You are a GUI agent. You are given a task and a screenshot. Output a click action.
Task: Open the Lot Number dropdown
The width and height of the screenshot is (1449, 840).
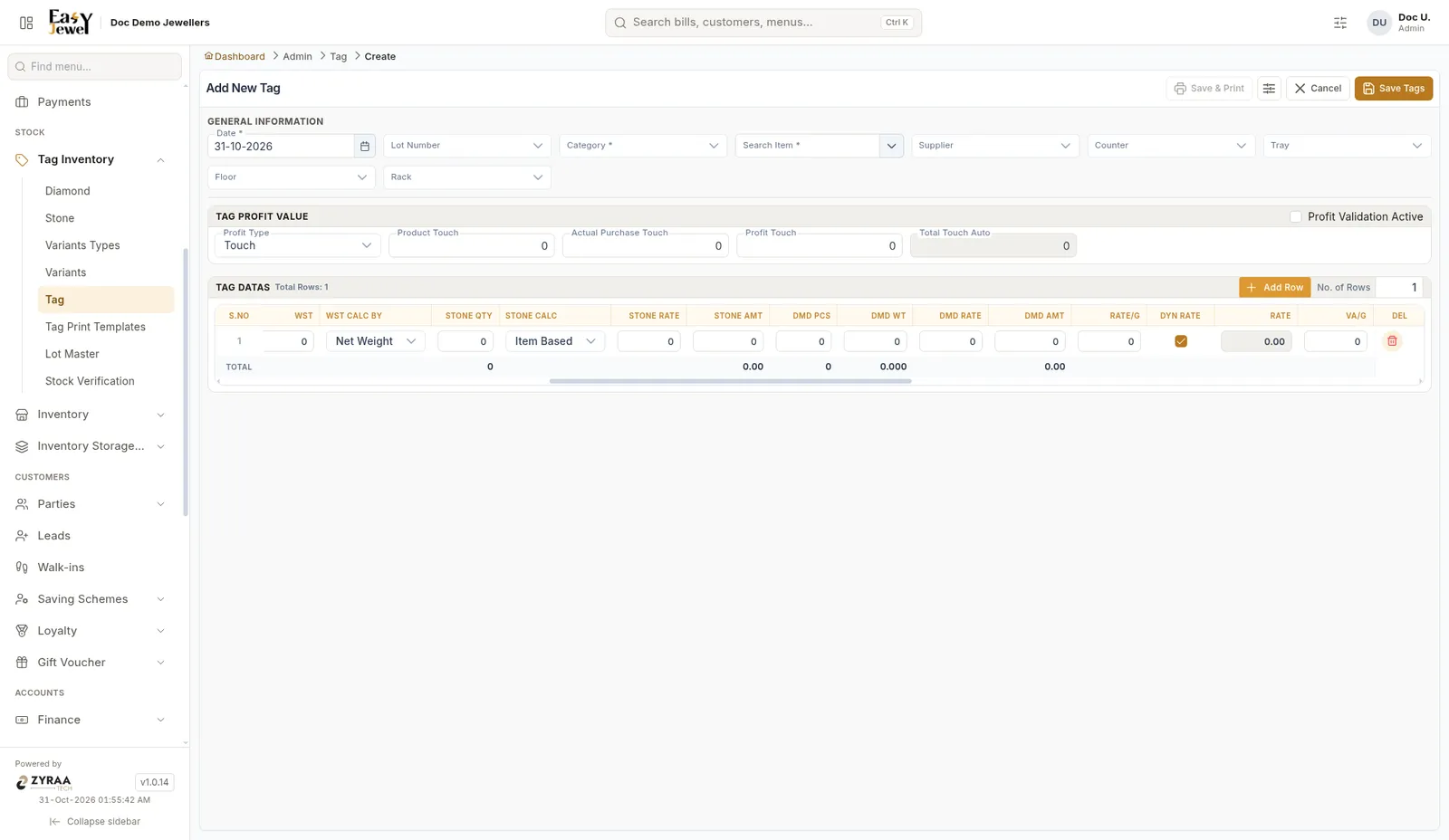[467, 146]
